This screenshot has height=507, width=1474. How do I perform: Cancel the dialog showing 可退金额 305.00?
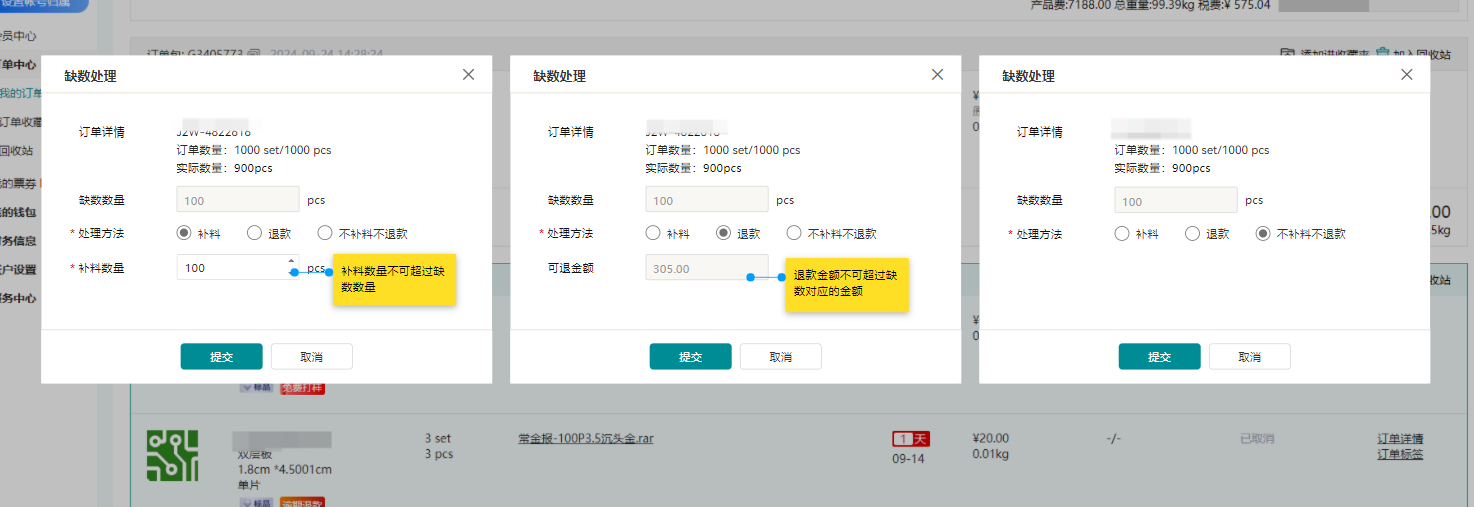pos(780,357)
